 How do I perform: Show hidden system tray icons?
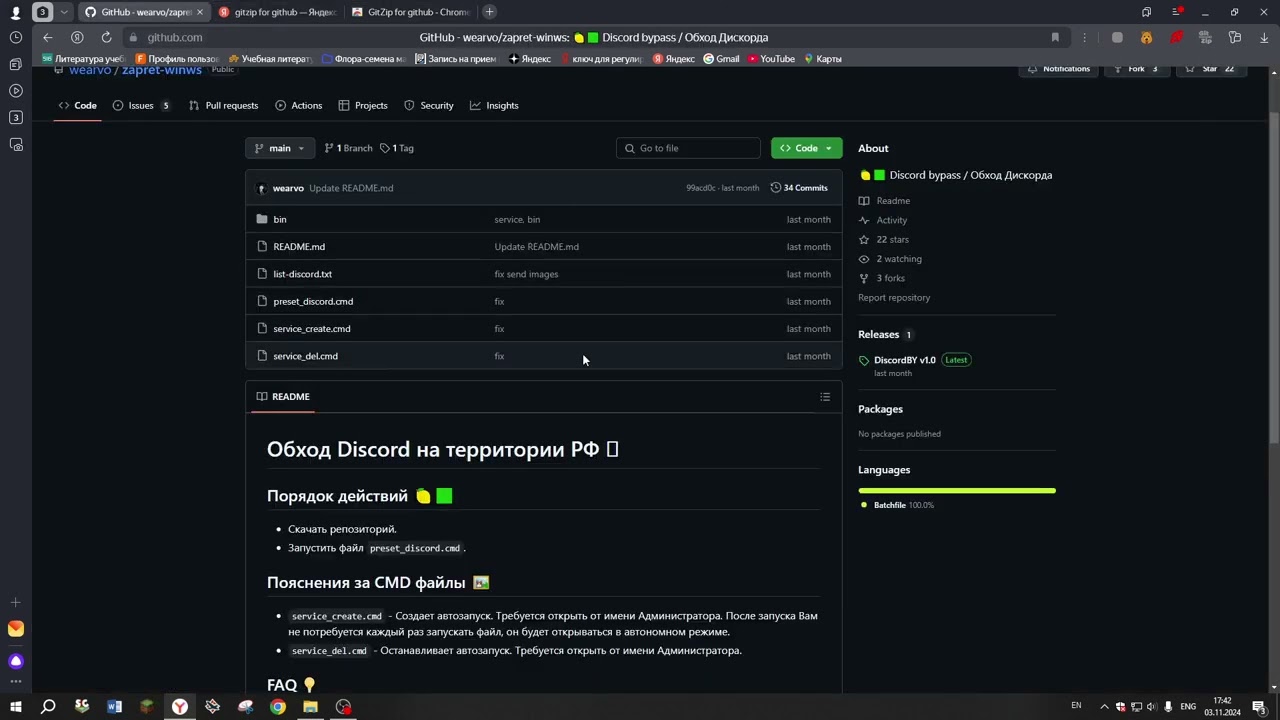click(x=1104, y=706)
